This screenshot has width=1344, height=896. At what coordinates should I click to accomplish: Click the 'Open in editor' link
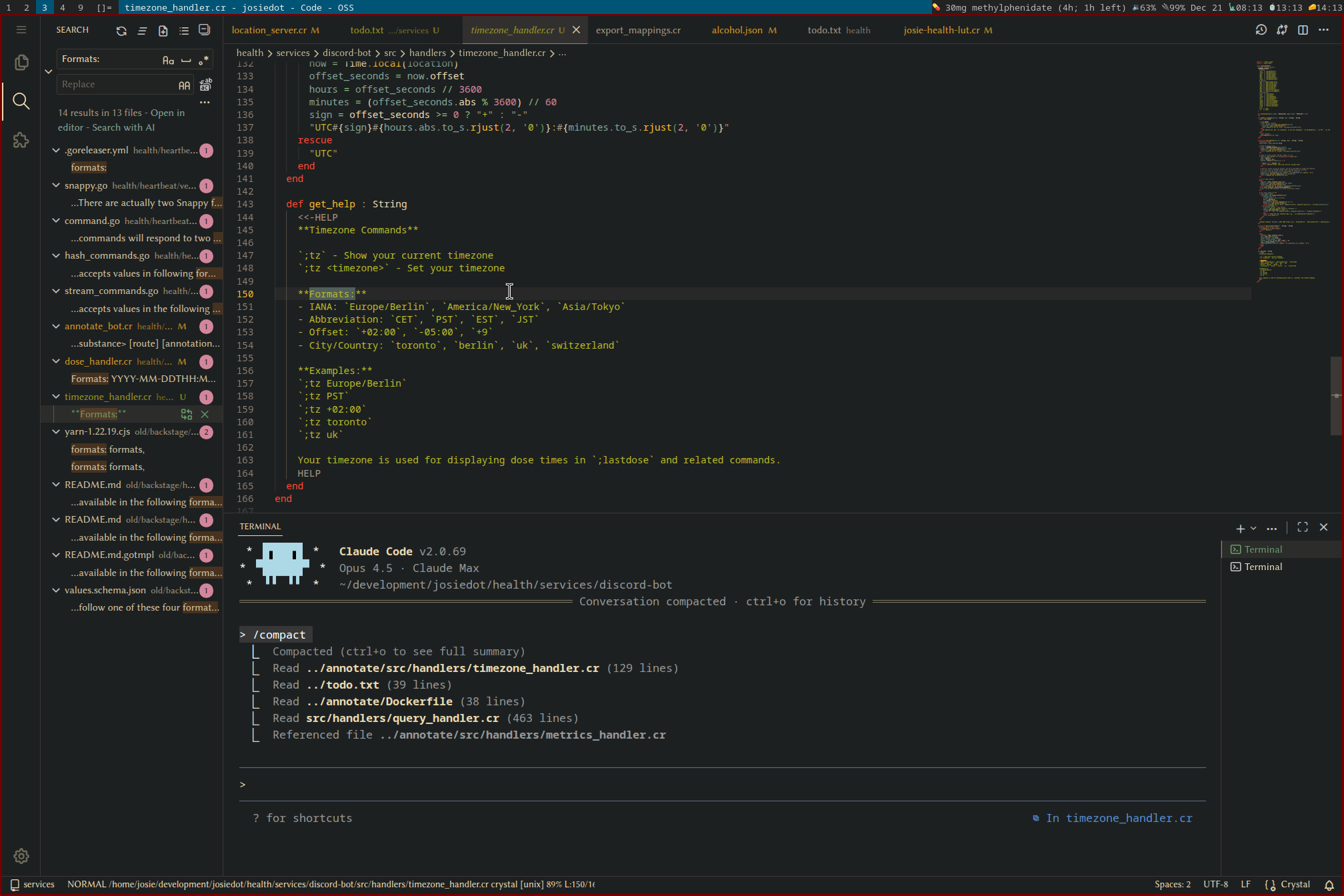click(x=167, y=113)
